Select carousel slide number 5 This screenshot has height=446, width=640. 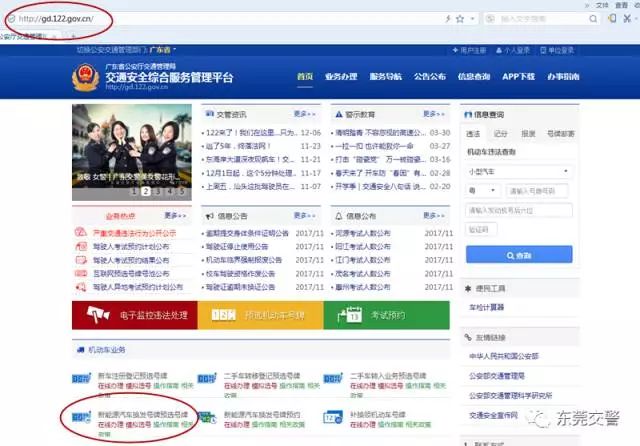tap(182, 191)
